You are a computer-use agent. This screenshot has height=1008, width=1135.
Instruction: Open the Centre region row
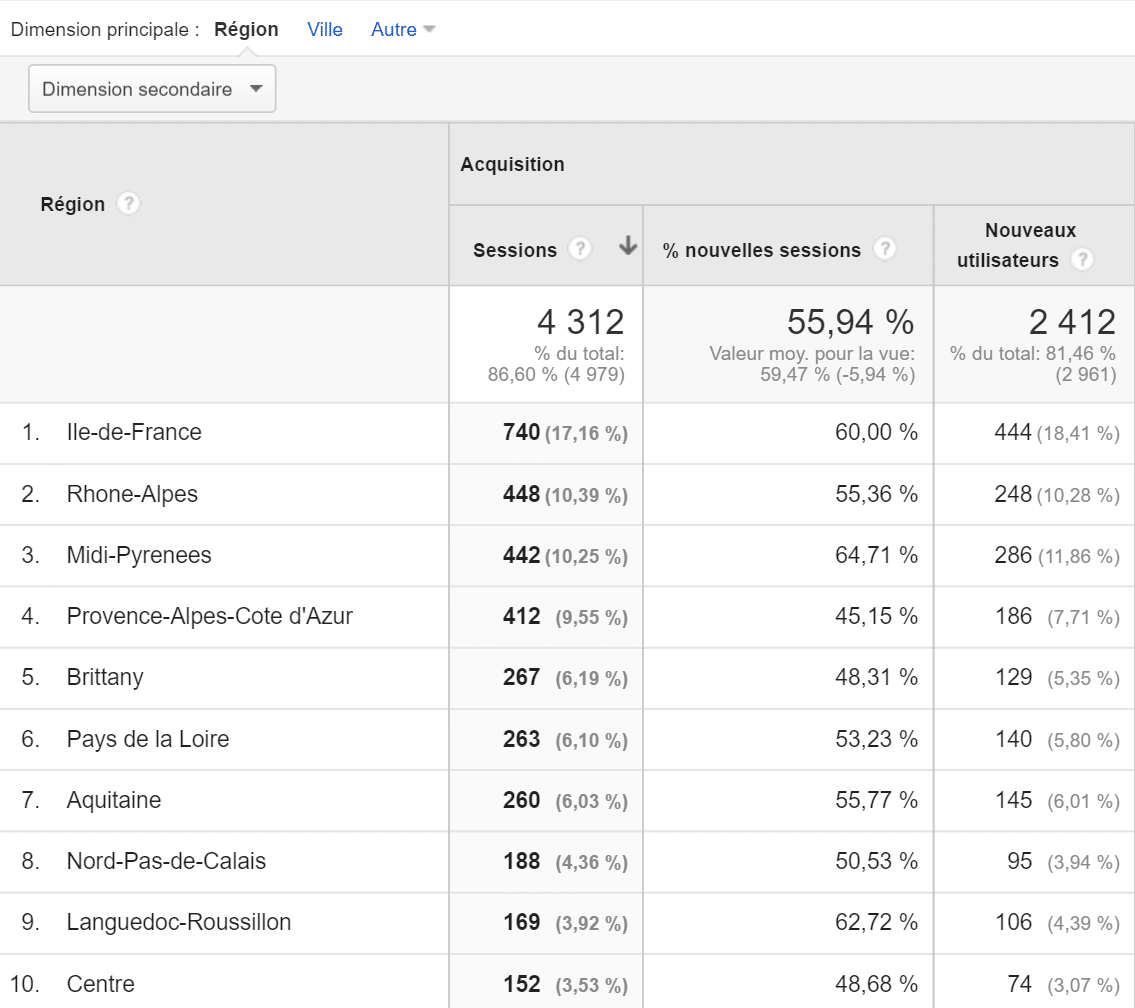(x=101, y=984)
